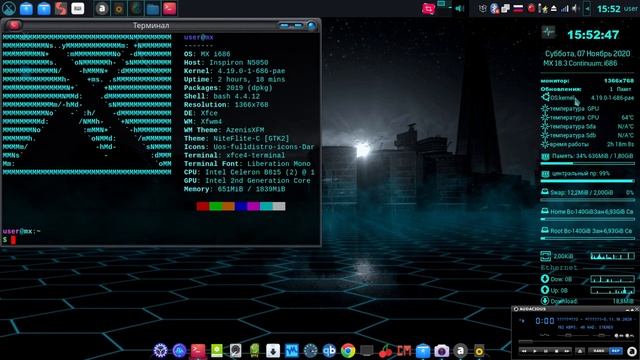640x360 pixels.
Task: Launch the red CM icon in dock
Action: click(404, 350)
